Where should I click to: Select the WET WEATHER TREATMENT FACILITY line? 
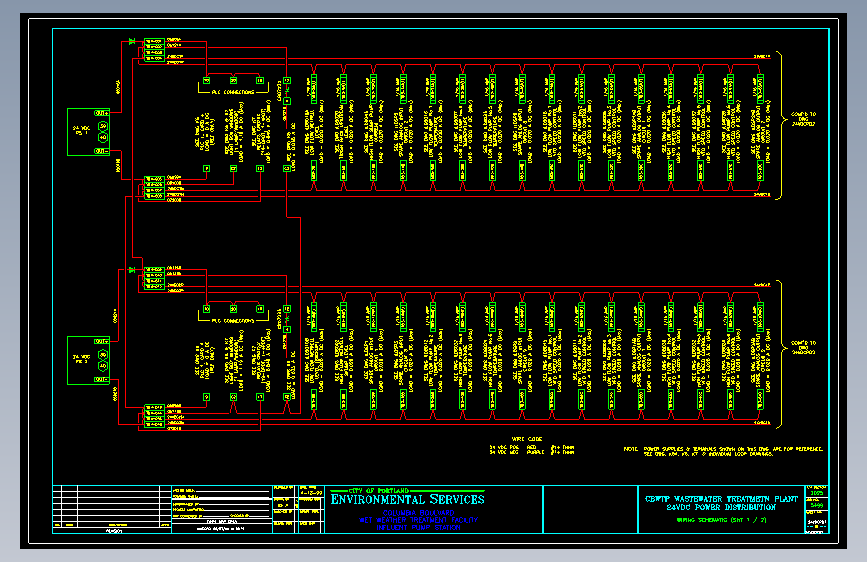tap(419, 520)
